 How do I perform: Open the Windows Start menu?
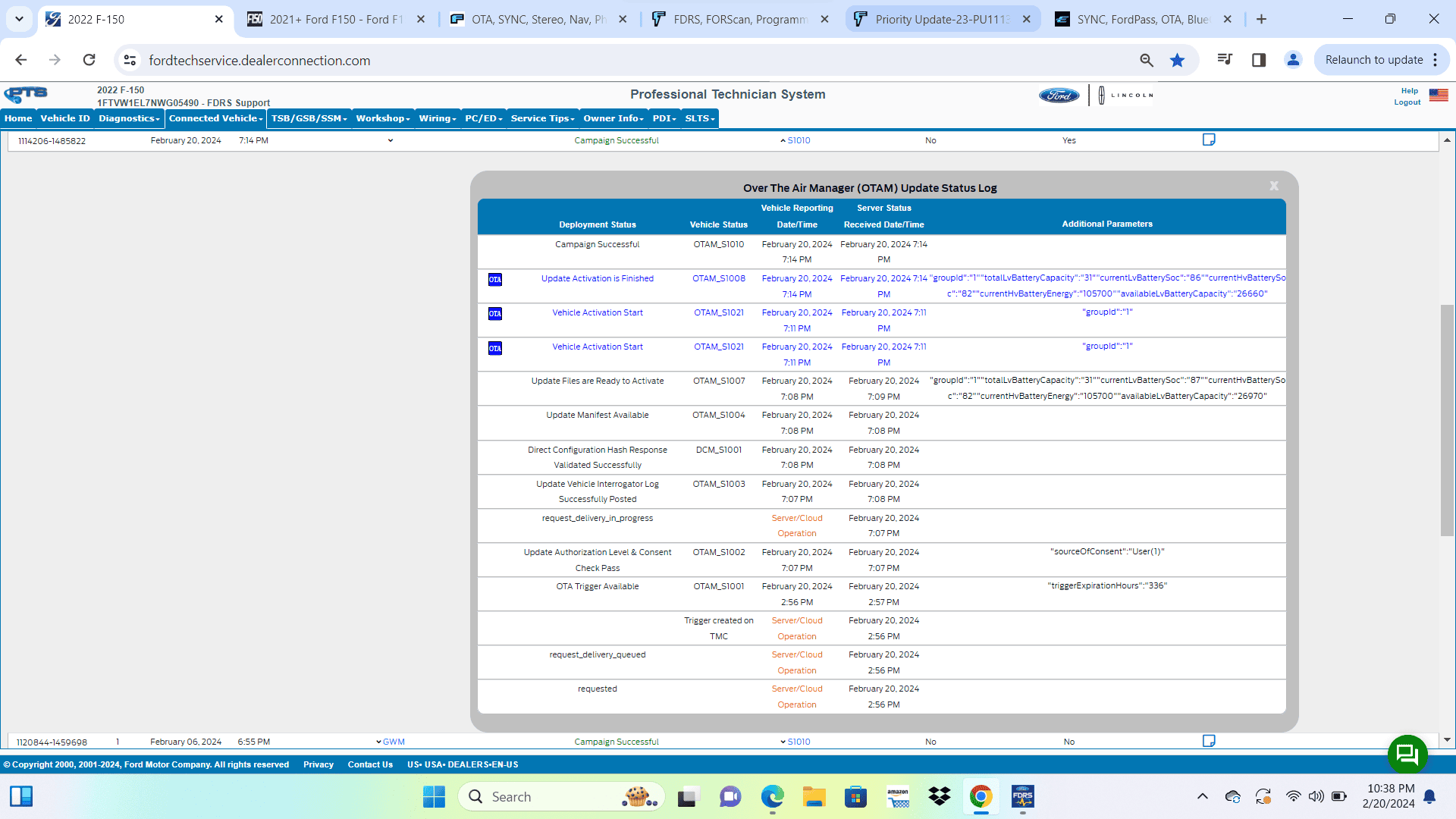point(434,796)
